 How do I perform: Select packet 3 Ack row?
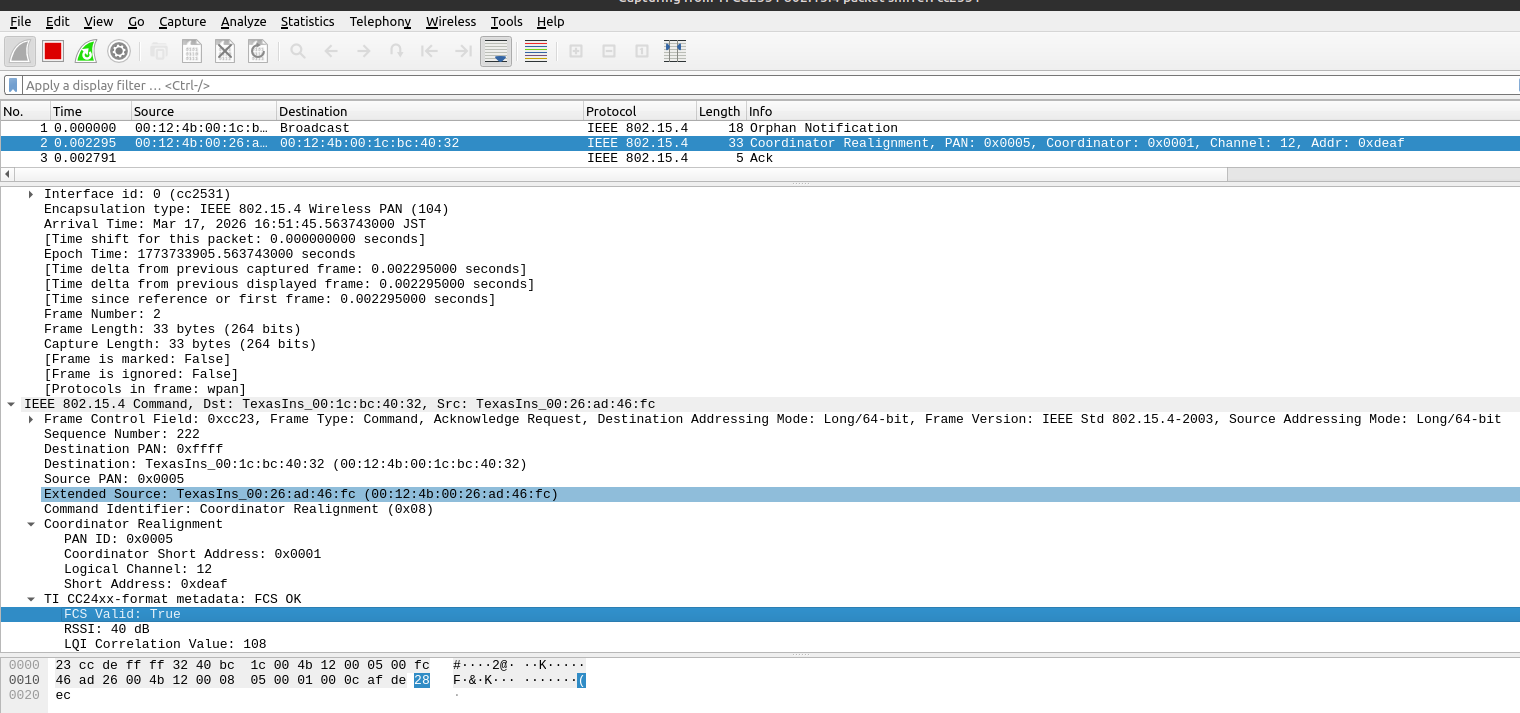coord(760,158)
